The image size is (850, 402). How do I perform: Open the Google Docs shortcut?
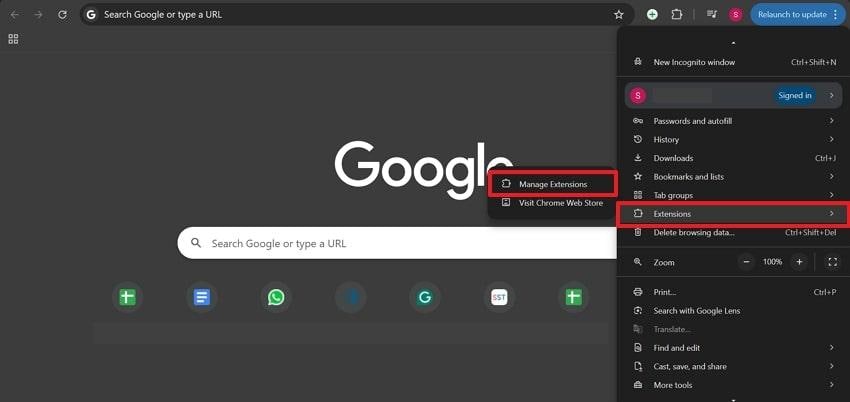click(202, 297)
